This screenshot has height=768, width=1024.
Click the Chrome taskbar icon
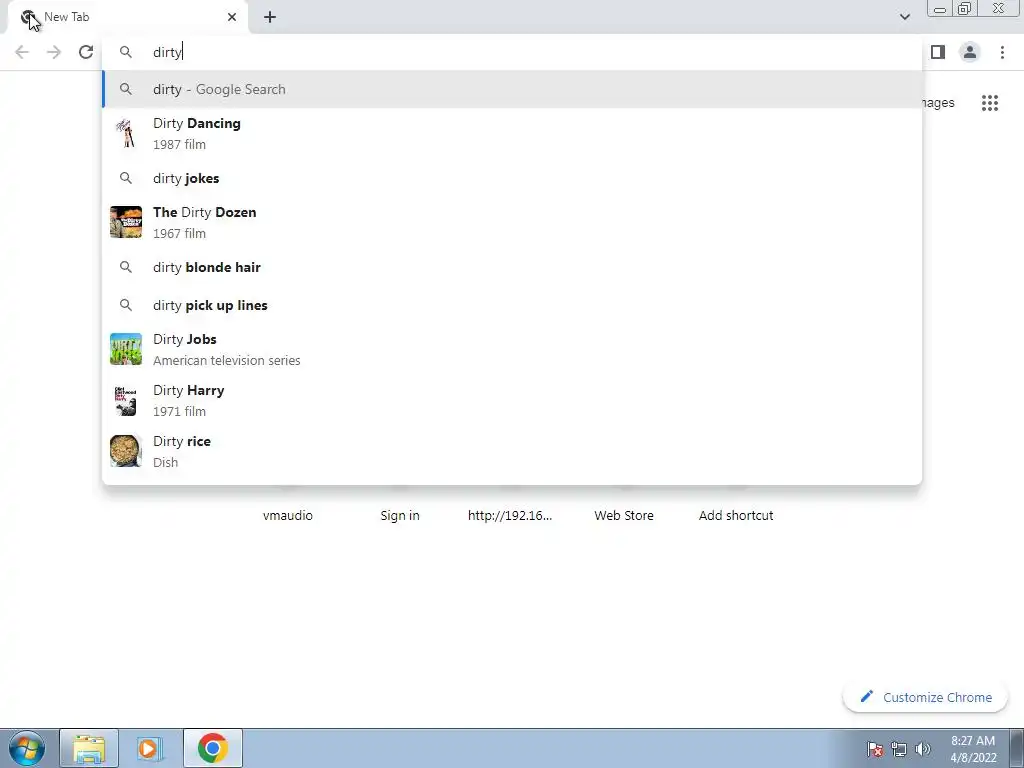point(213,748)
